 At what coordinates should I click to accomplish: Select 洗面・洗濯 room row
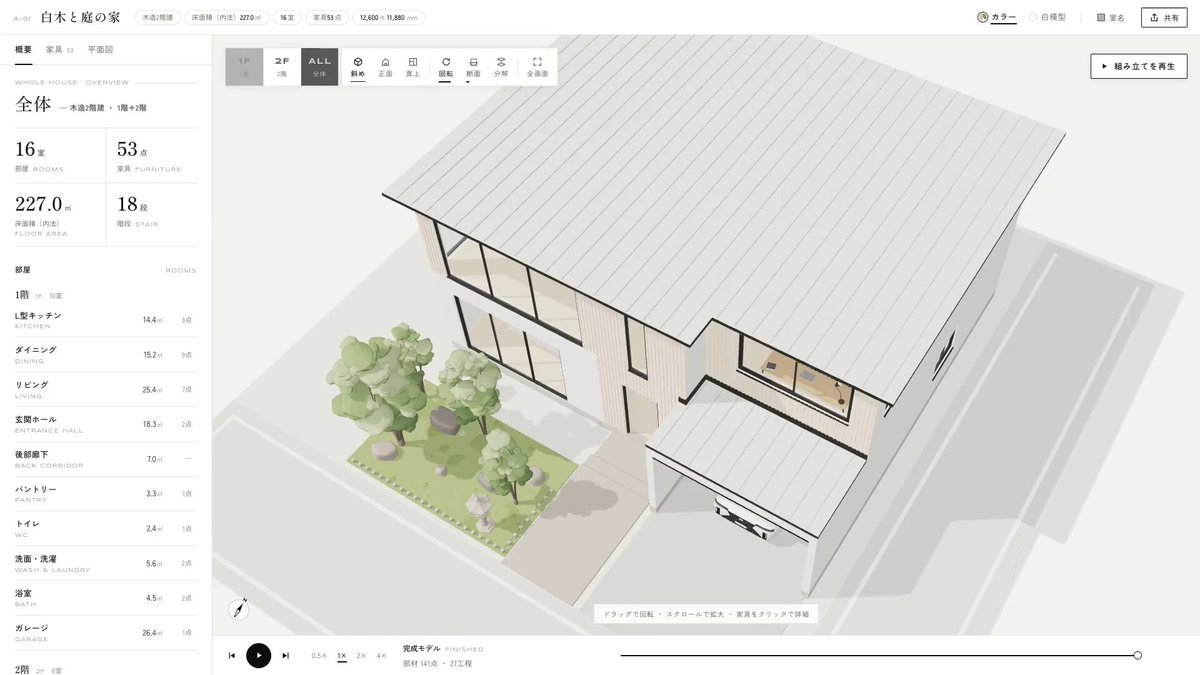point(105,563)
